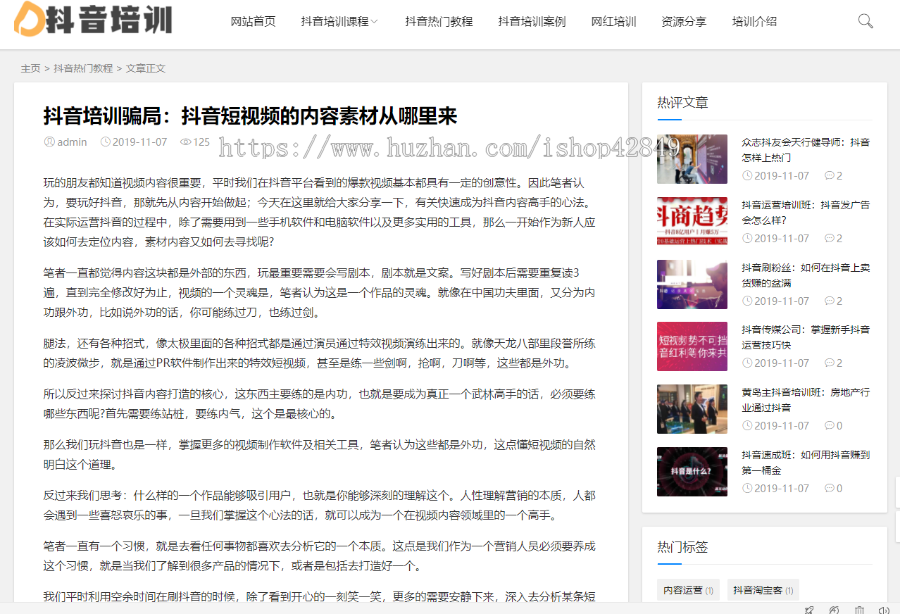Click thumbnail for 黄岛主抖音培训班 article
The width and height of the screenshot is (900, 614).
pyautogui.click(x=692, y=409)
